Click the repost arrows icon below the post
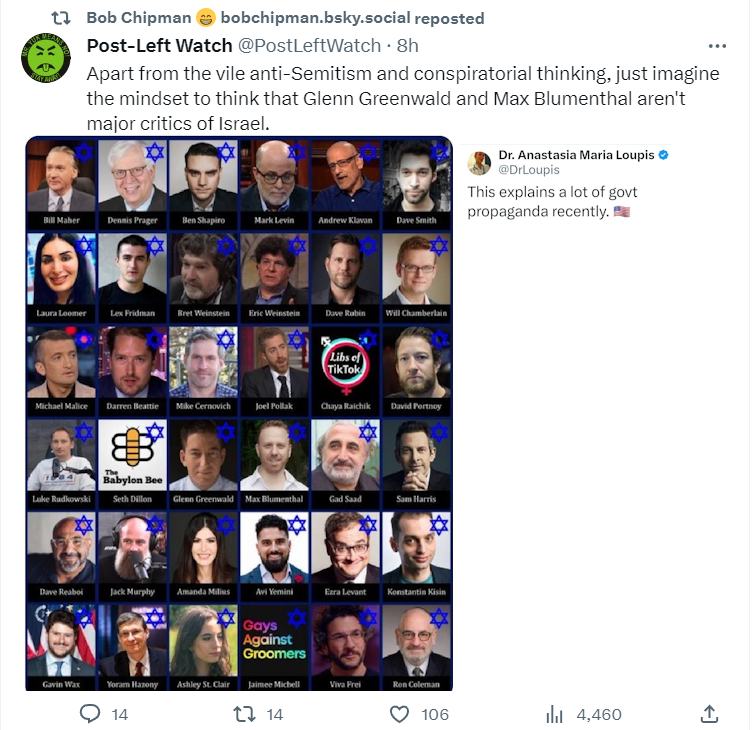This screenshot has height=730, width=752. tap(244, 714)
